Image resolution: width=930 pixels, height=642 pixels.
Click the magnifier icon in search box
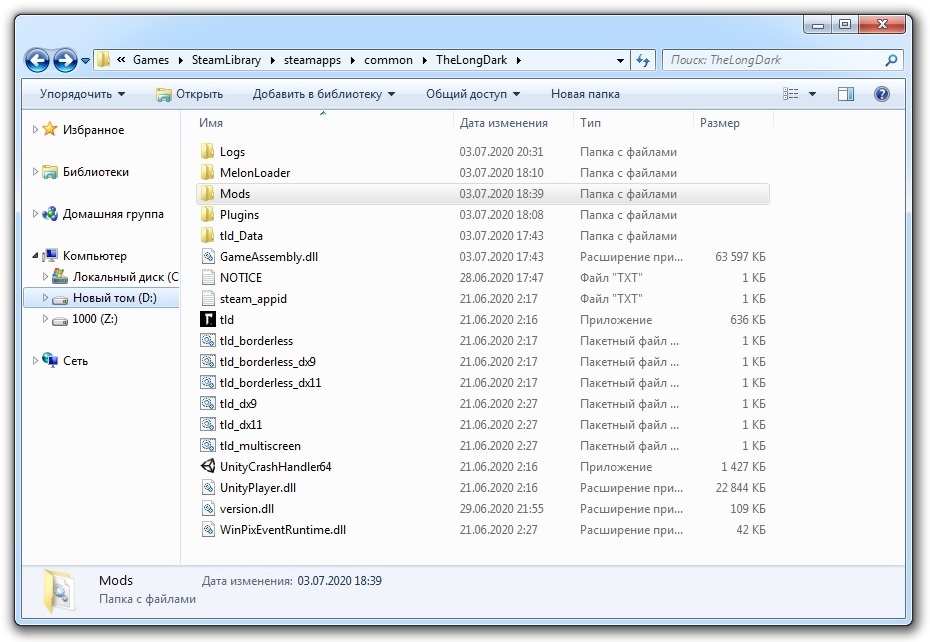[x=891, y=60]
